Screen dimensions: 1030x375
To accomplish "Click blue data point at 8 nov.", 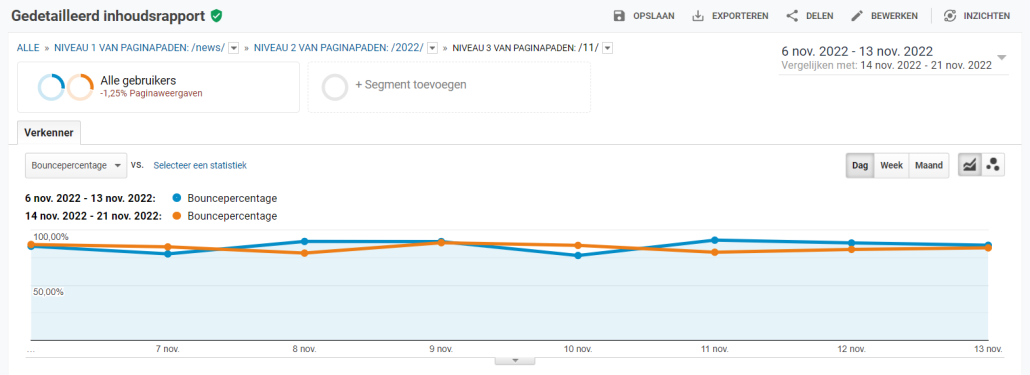I will (304, 242).
